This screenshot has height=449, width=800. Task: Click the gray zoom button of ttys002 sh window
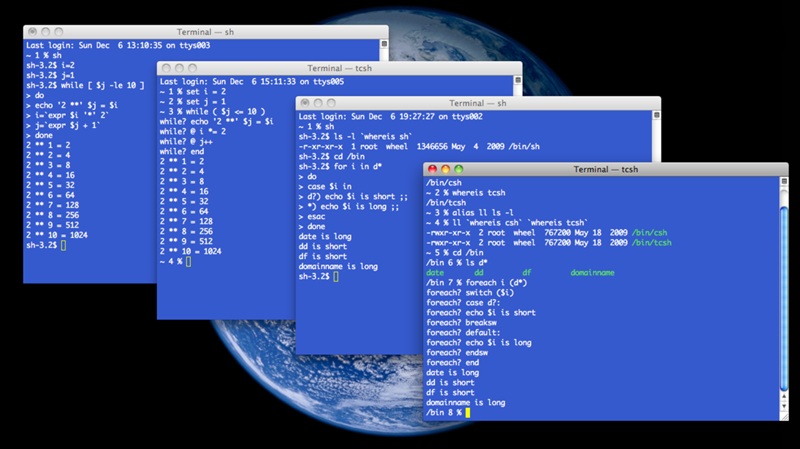click(x=331, y=103)
